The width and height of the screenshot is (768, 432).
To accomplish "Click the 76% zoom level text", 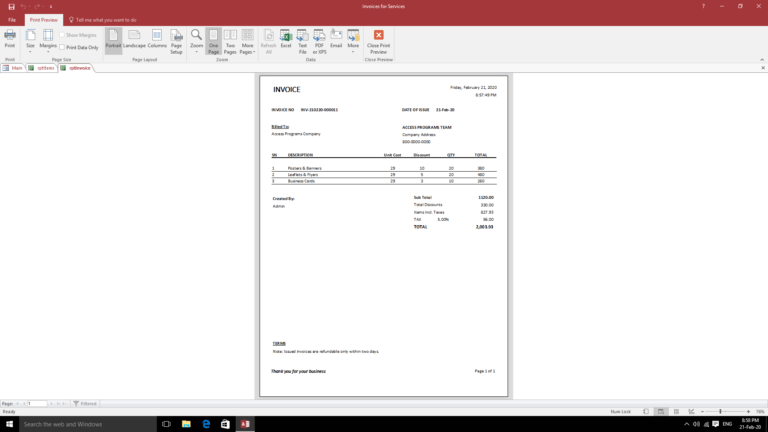I will click(760, 412).
